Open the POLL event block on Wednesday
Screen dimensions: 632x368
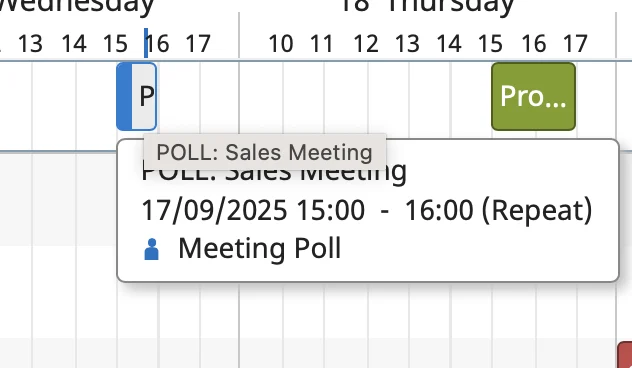click(137, 96)
